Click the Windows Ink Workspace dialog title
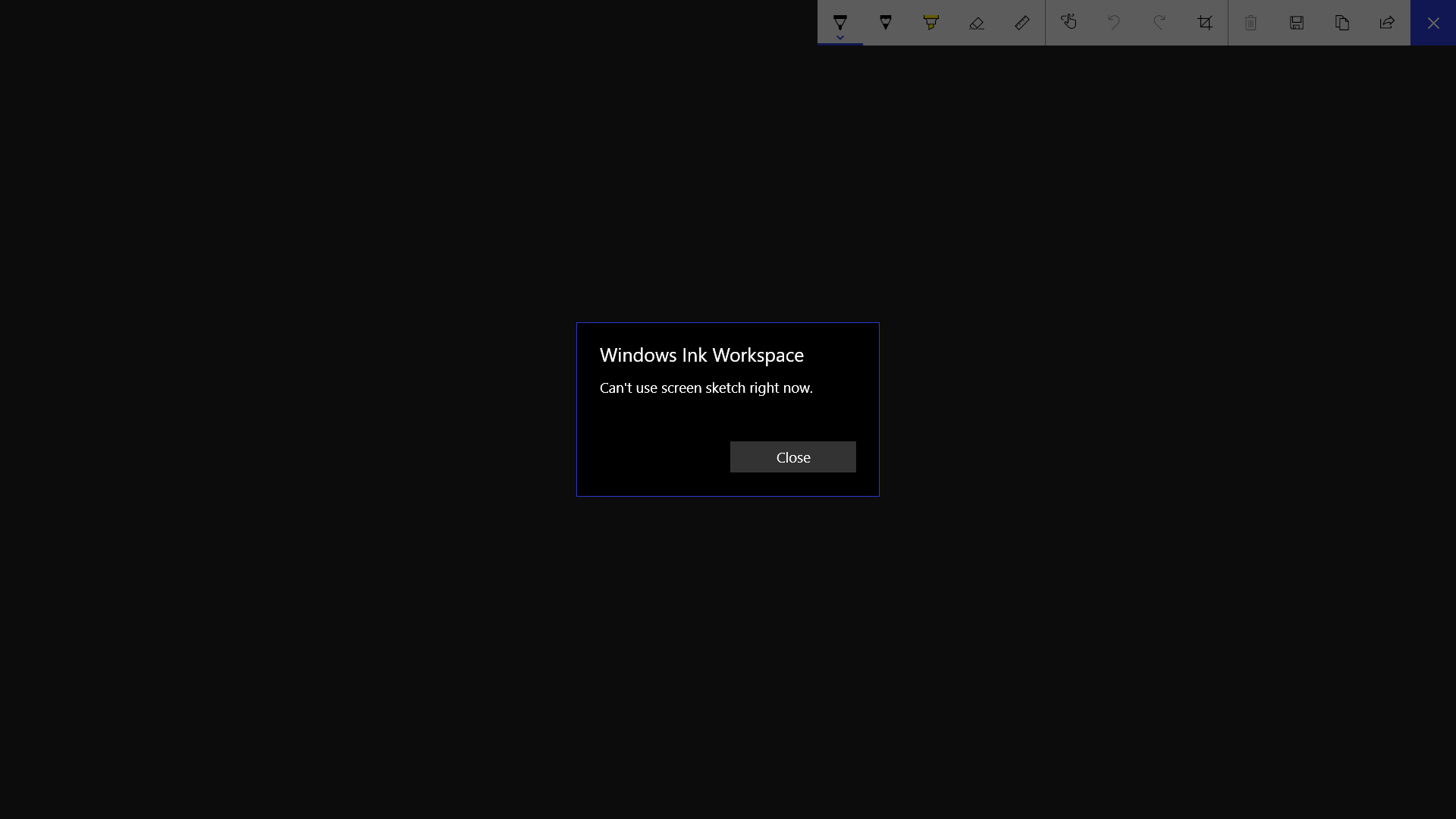The height and width of the screenshot is (819, 1456). pyautogui.click(x=701, y=355)
